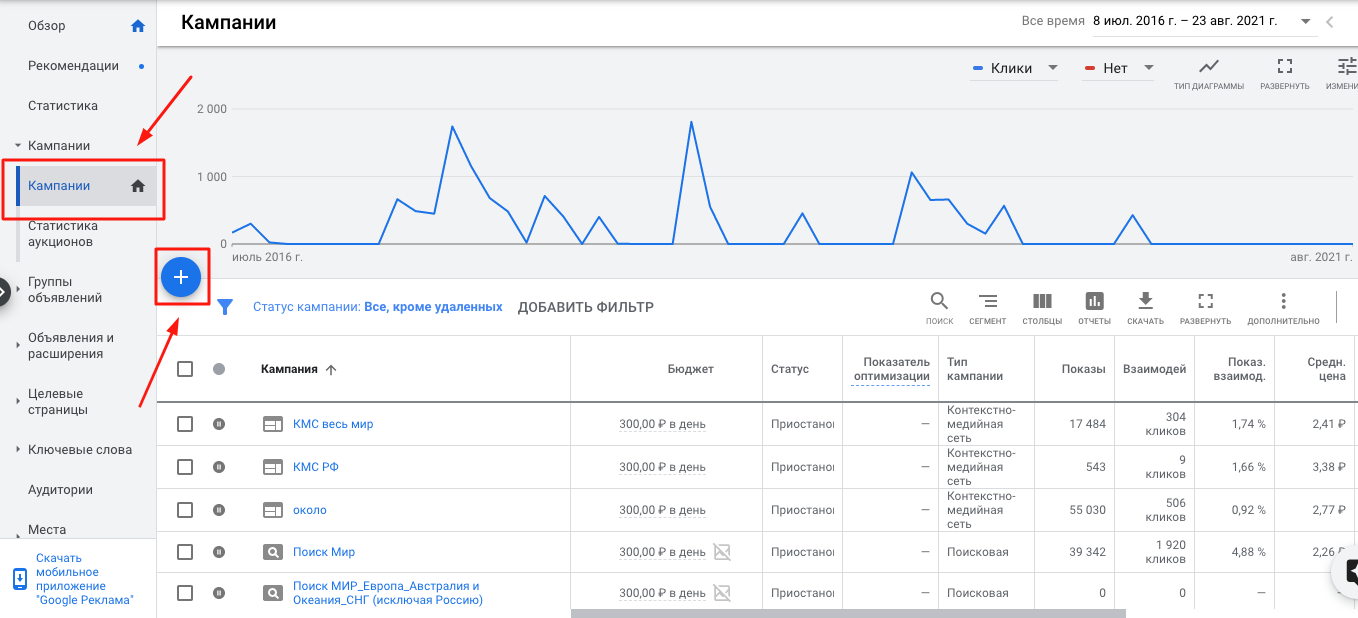Click Скачать мобильное приложение link

click(x=85, y=579)
